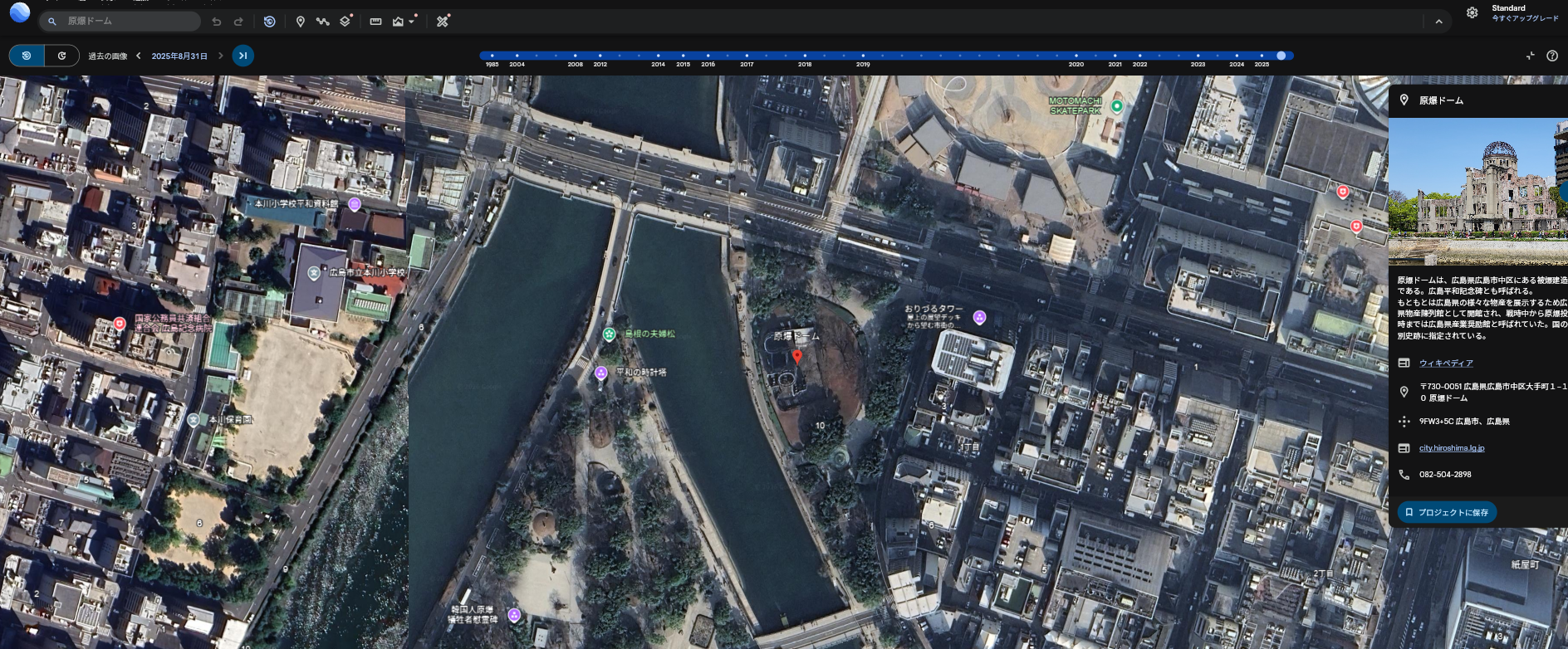The height and width of the screenshot is (649, 1568).
Task: Select the 2022 marker on the timeline
Action: [1139, 56]
